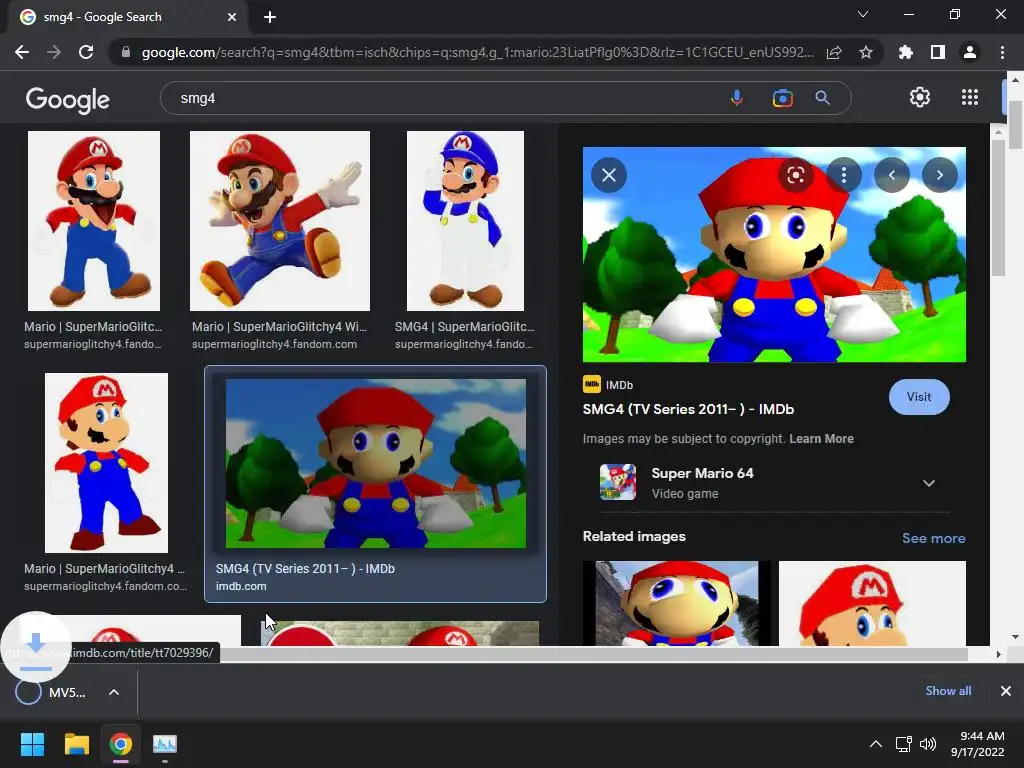Click the browser back arrow
This screenshot has width=1024, height=768.
coord(22,52)
